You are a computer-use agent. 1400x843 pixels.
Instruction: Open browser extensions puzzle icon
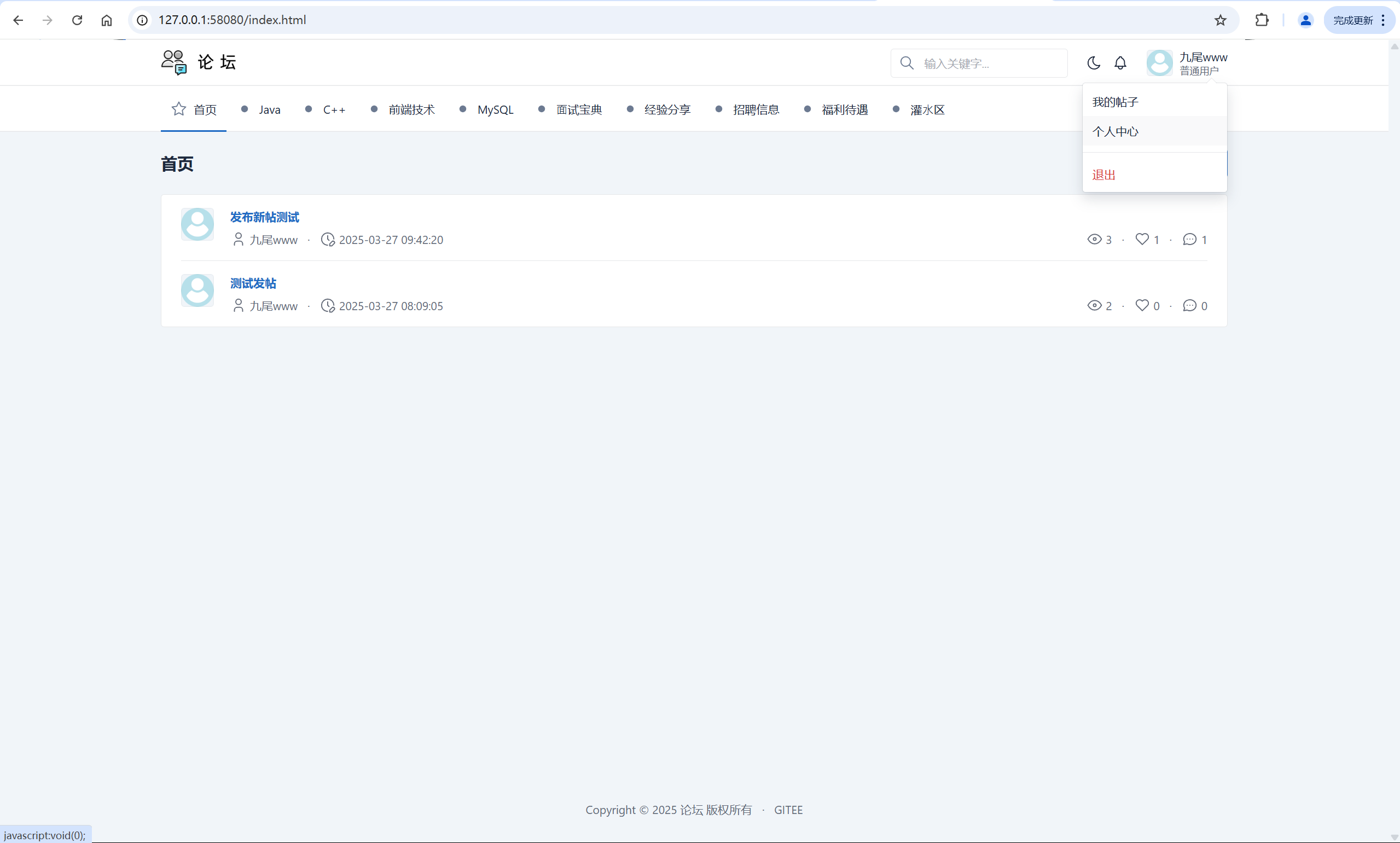point(1262,20)
